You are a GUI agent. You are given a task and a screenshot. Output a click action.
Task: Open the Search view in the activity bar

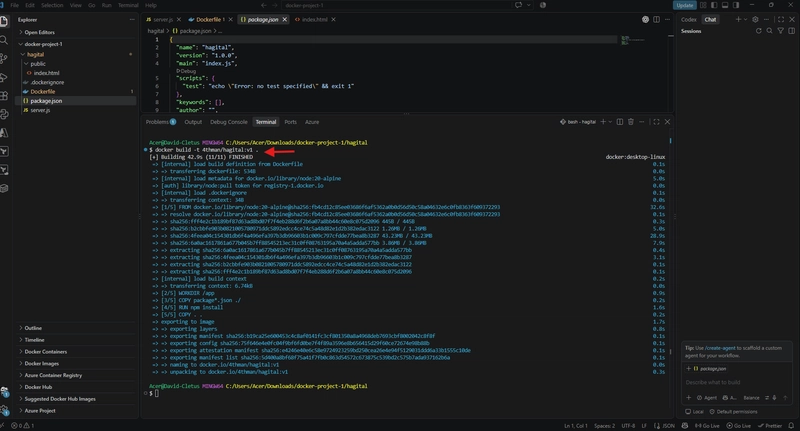click(4, 40)
